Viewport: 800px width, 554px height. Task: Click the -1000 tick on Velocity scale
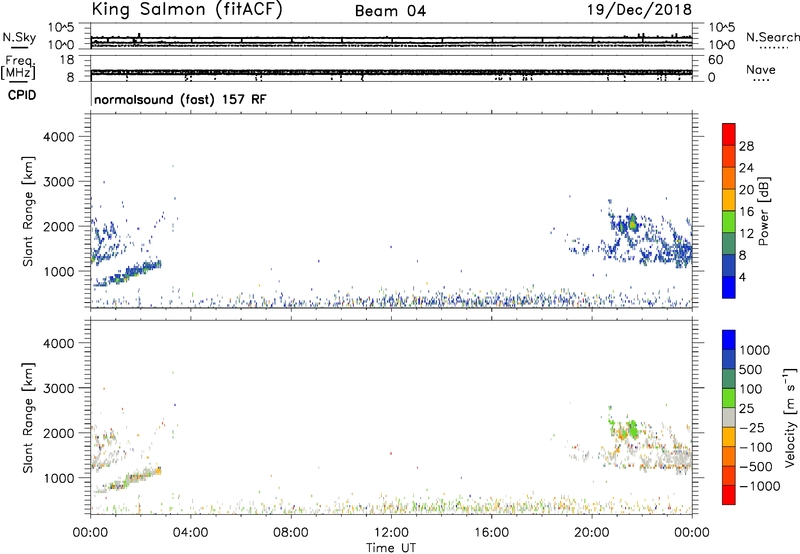coord(760,486)
